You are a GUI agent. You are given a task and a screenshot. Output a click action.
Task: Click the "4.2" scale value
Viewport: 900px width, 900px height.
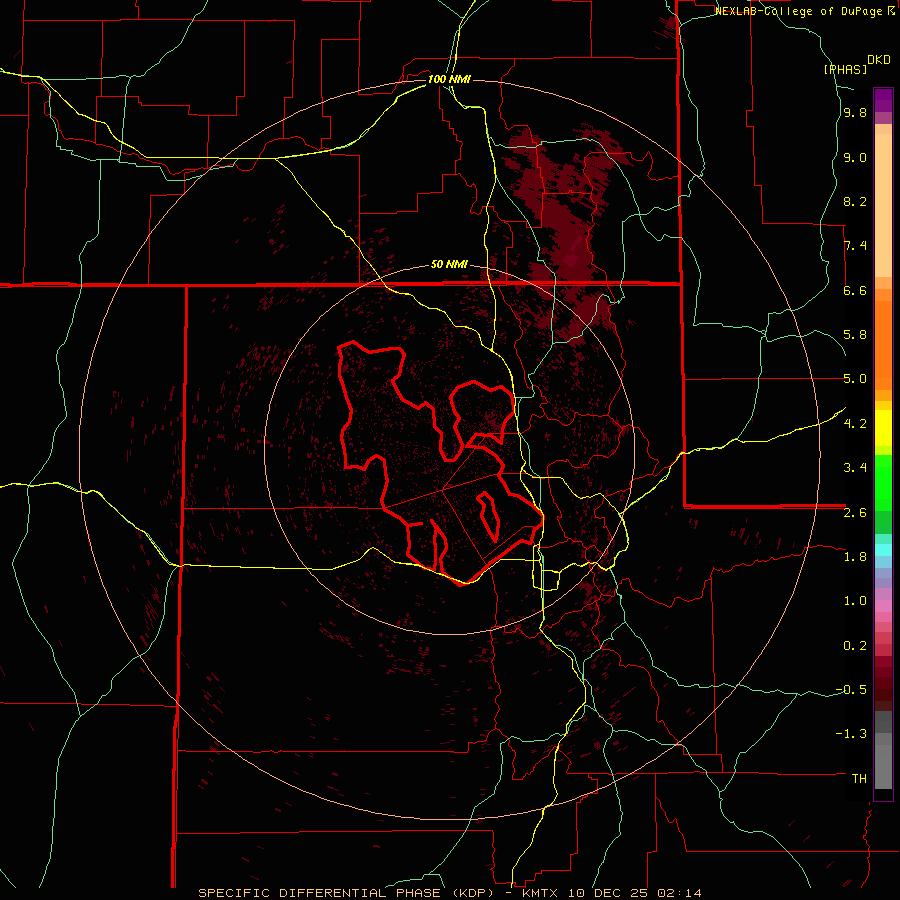coord(855,424)
